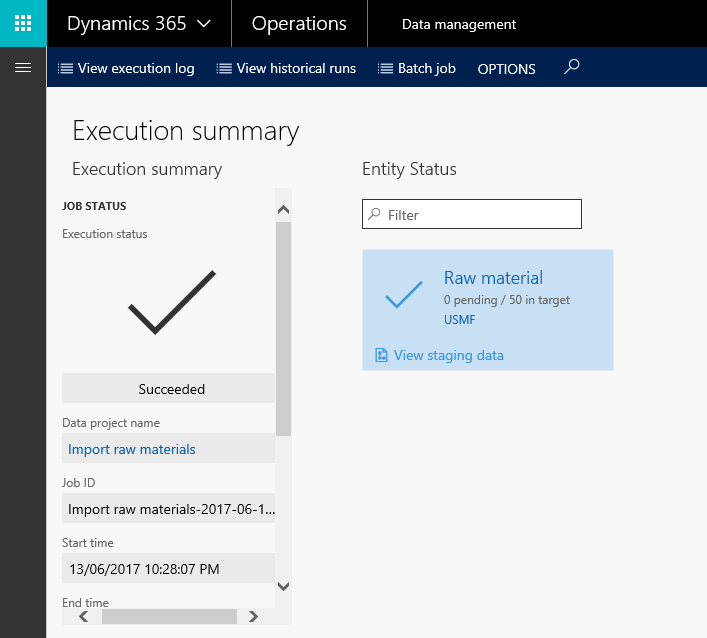Click the View staging data icon
Image resolution: width=707 pixels, height=638 pixels.
pos(381,355)
